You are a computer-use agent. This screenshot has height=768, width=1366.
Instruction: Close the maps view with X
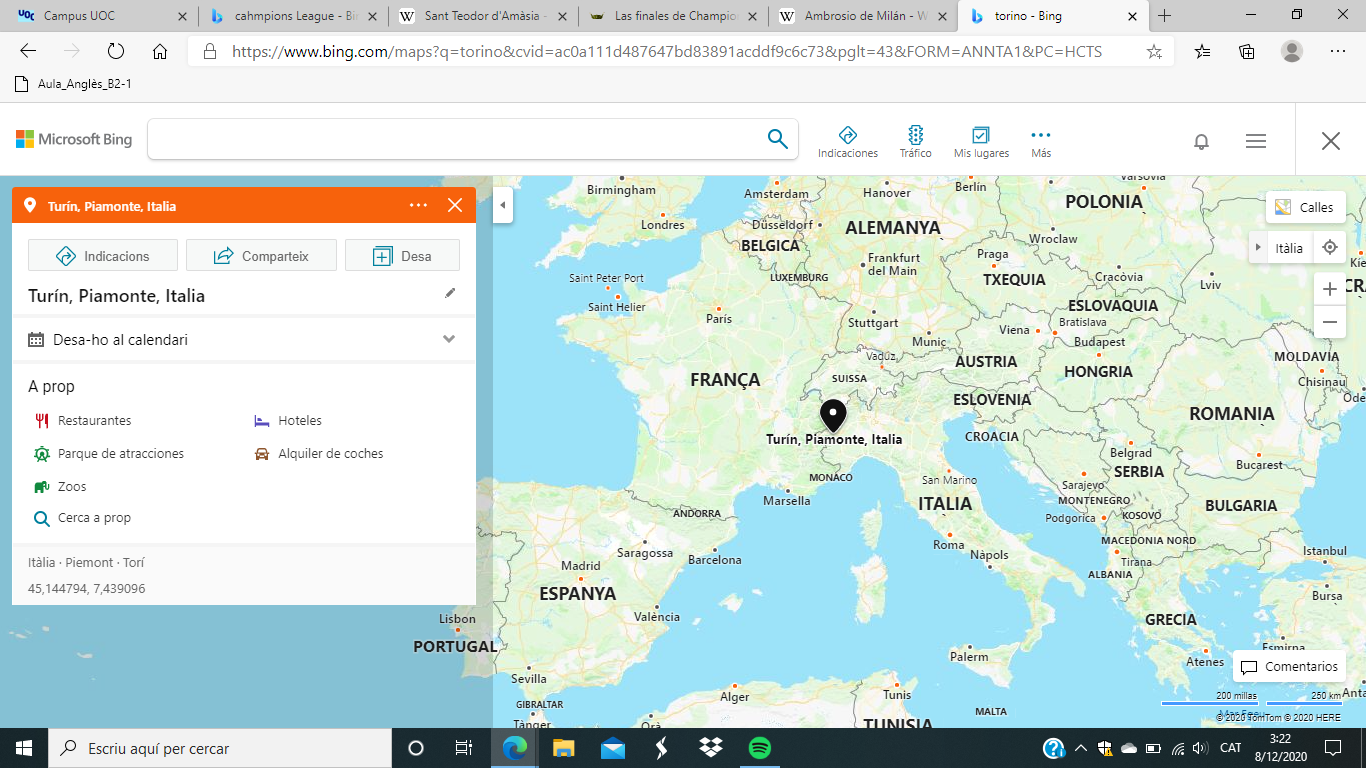click(x=1330, y=141)
